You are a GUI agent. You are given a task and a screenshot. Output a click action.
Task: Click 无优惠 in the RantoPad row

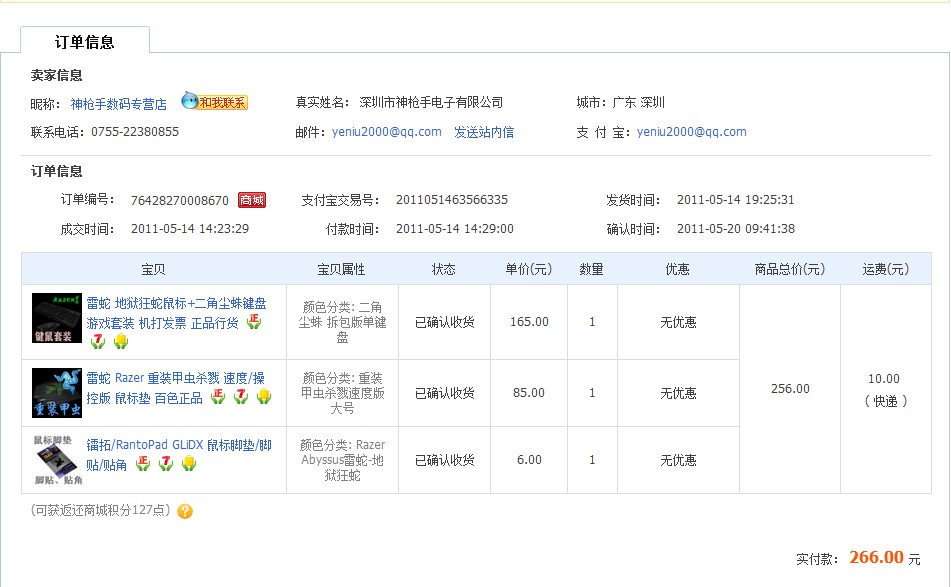(x=678, y=460)
